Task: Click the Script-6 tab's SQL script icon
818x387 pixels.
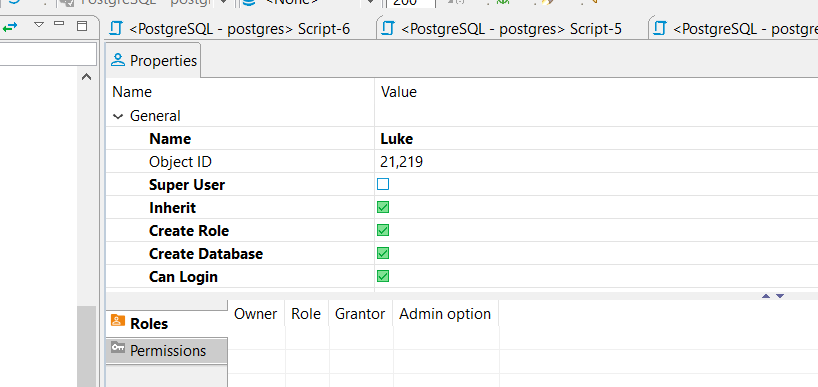Action: pyautogui.click(x=116, y=28)
